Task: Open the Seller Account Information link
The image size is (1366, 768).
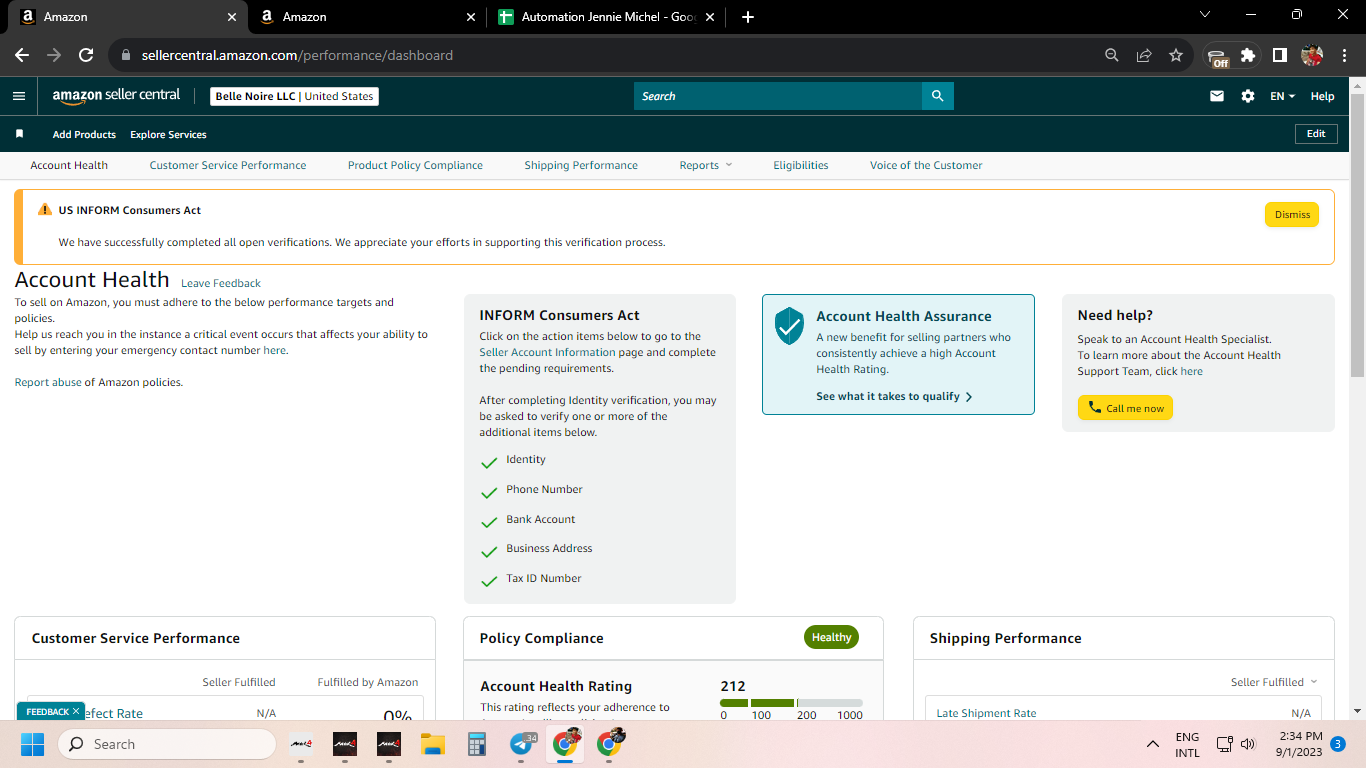Action: [547, 352]
